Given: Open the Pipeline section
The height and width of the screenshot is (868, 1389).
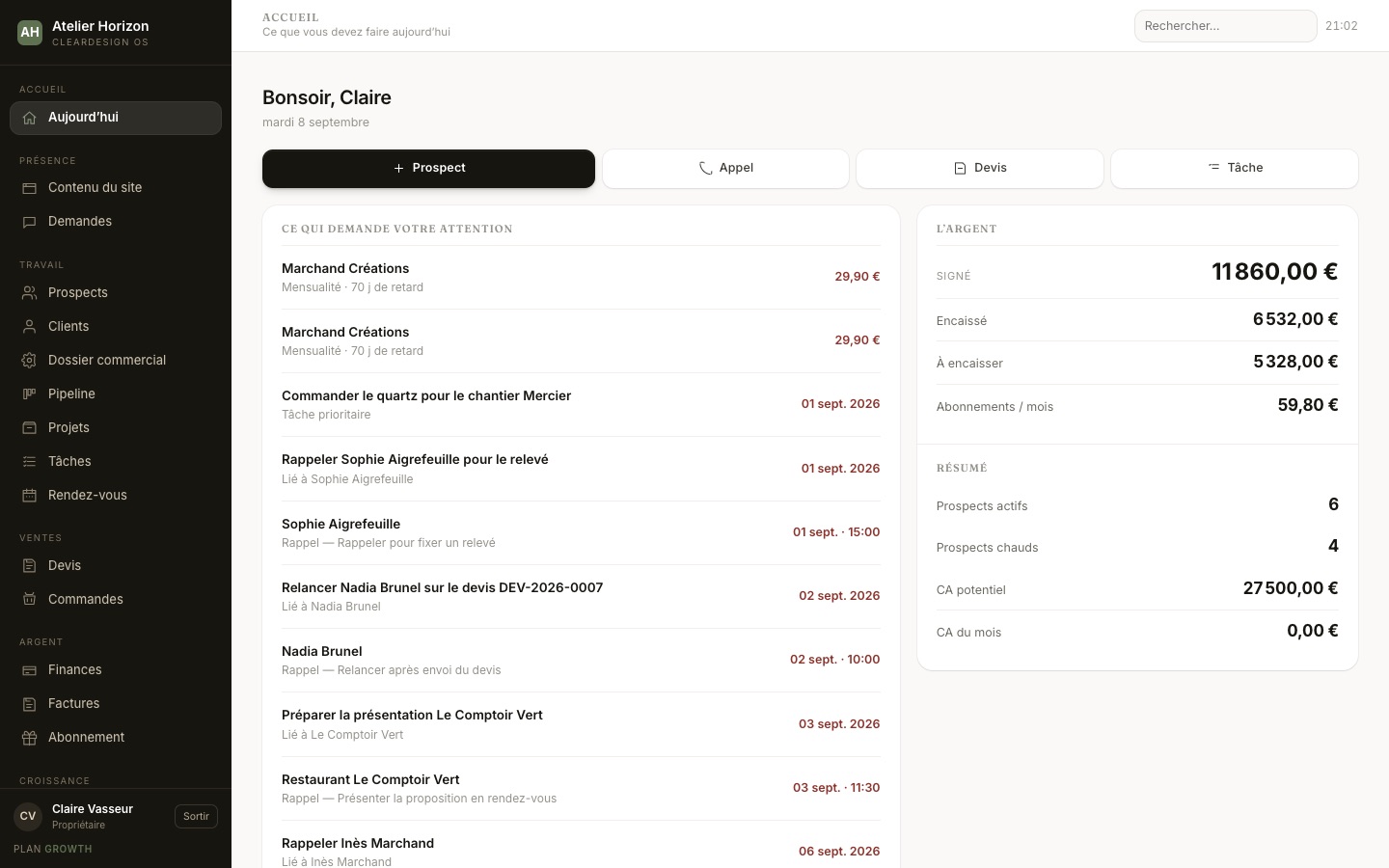Looking at the screenshot, I should coord(116,394).
